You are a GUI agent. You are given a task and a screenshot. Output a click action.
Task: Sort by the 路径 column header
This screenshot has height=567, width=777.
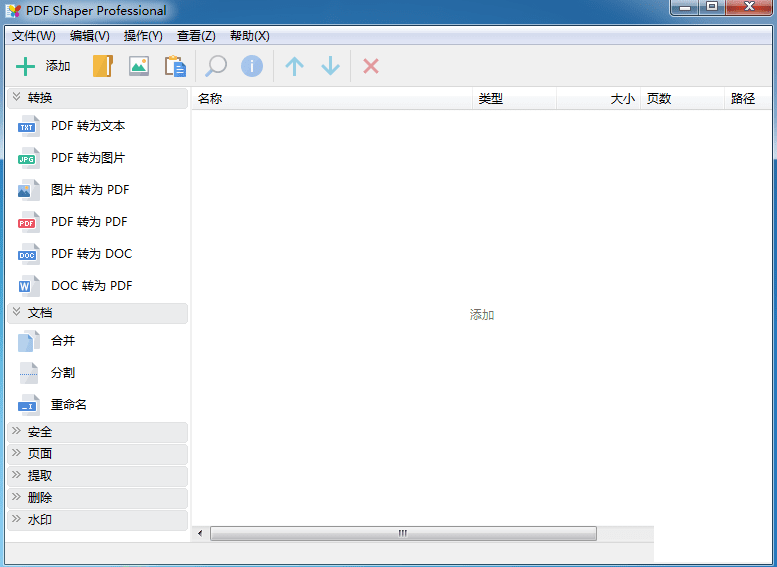[748, 99]
